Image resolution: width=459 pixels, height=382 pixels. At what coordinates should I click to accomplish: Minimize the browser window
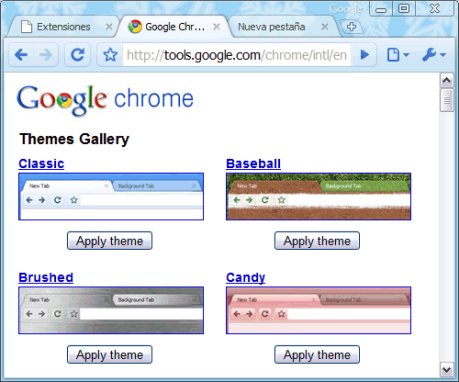point(381,9)
